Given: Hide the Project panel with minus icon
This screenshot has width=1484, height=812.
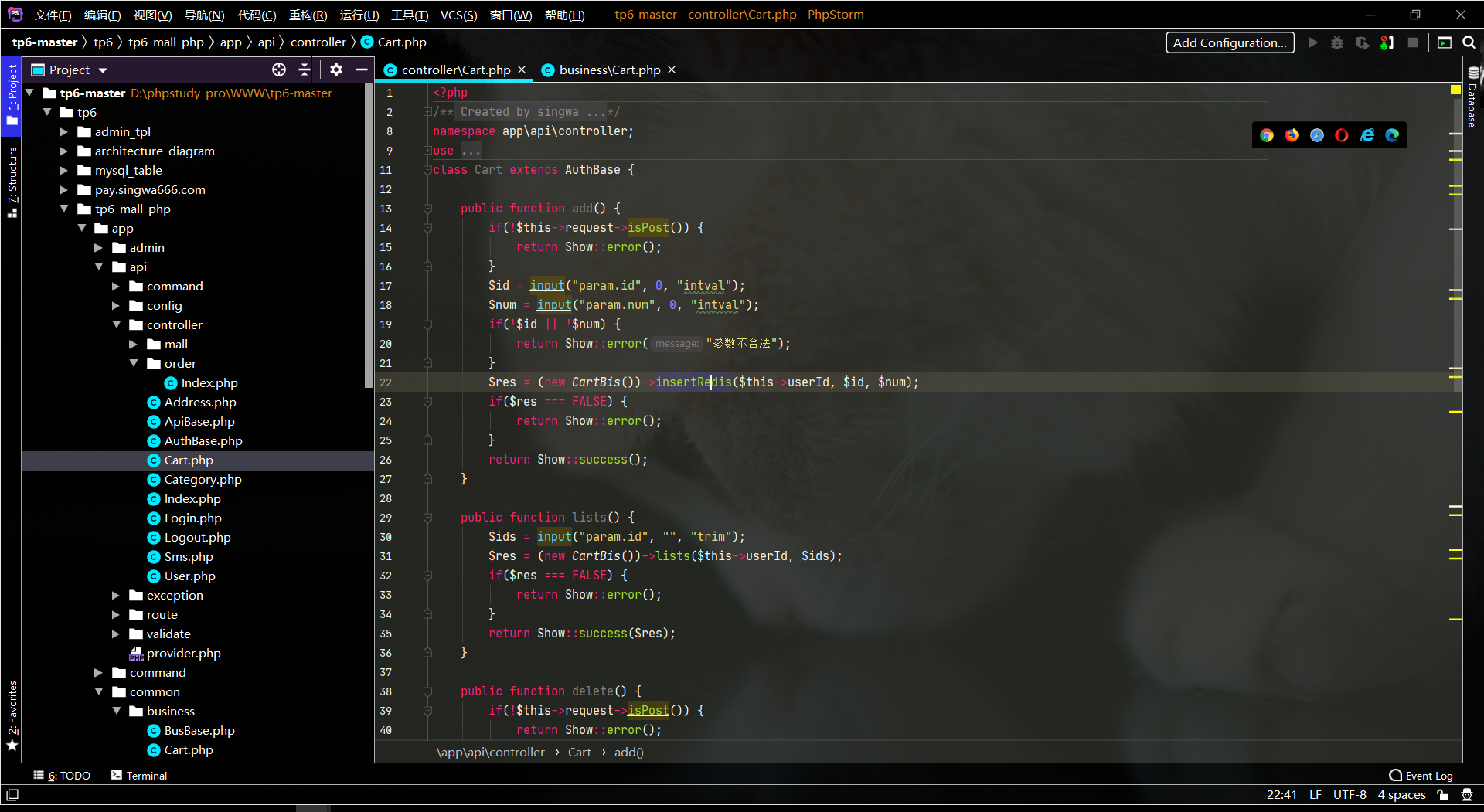Looking at the screenshot, I should (x=361, y=70).
